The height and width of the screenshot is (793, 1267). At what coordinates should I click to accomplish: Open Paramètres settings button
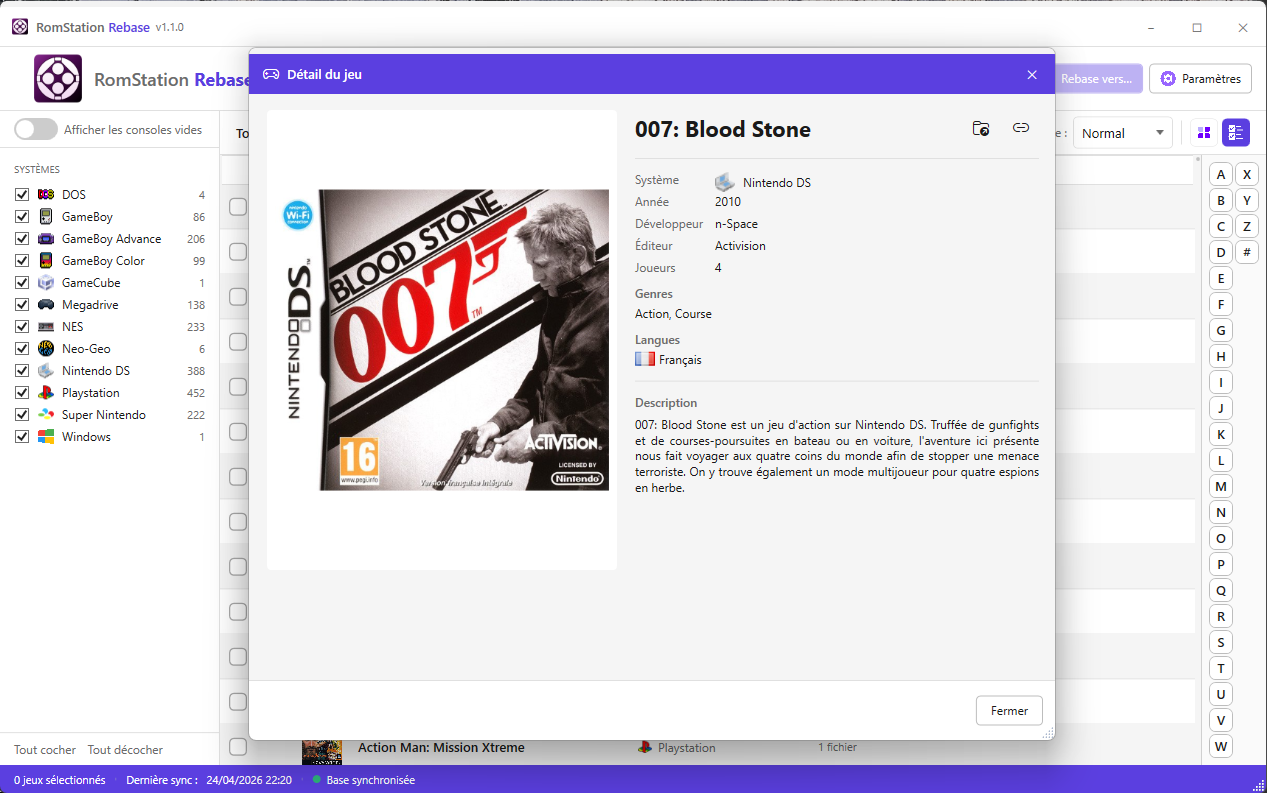click(1200, 79)
